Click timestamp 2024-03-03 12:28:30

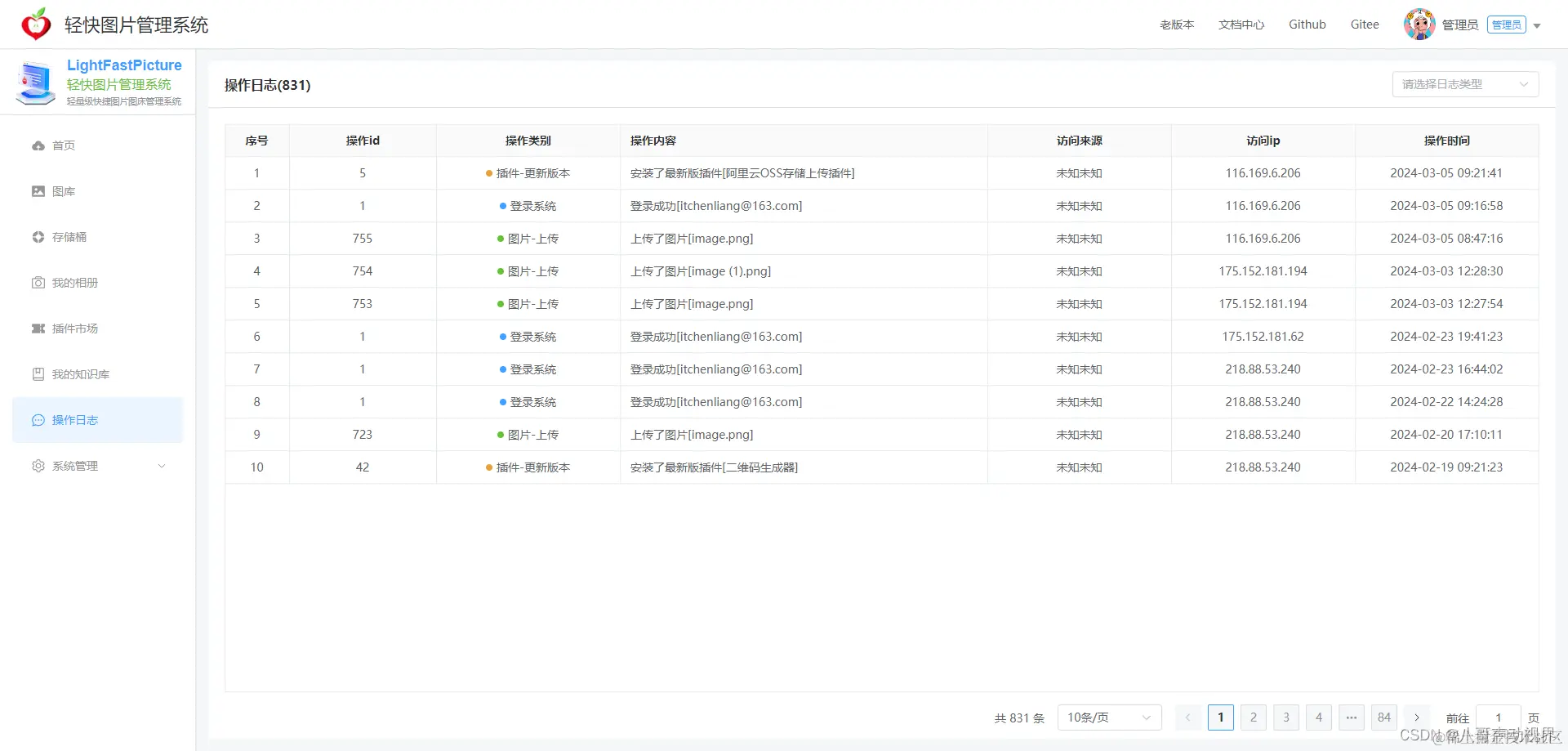coord(1446,271)
